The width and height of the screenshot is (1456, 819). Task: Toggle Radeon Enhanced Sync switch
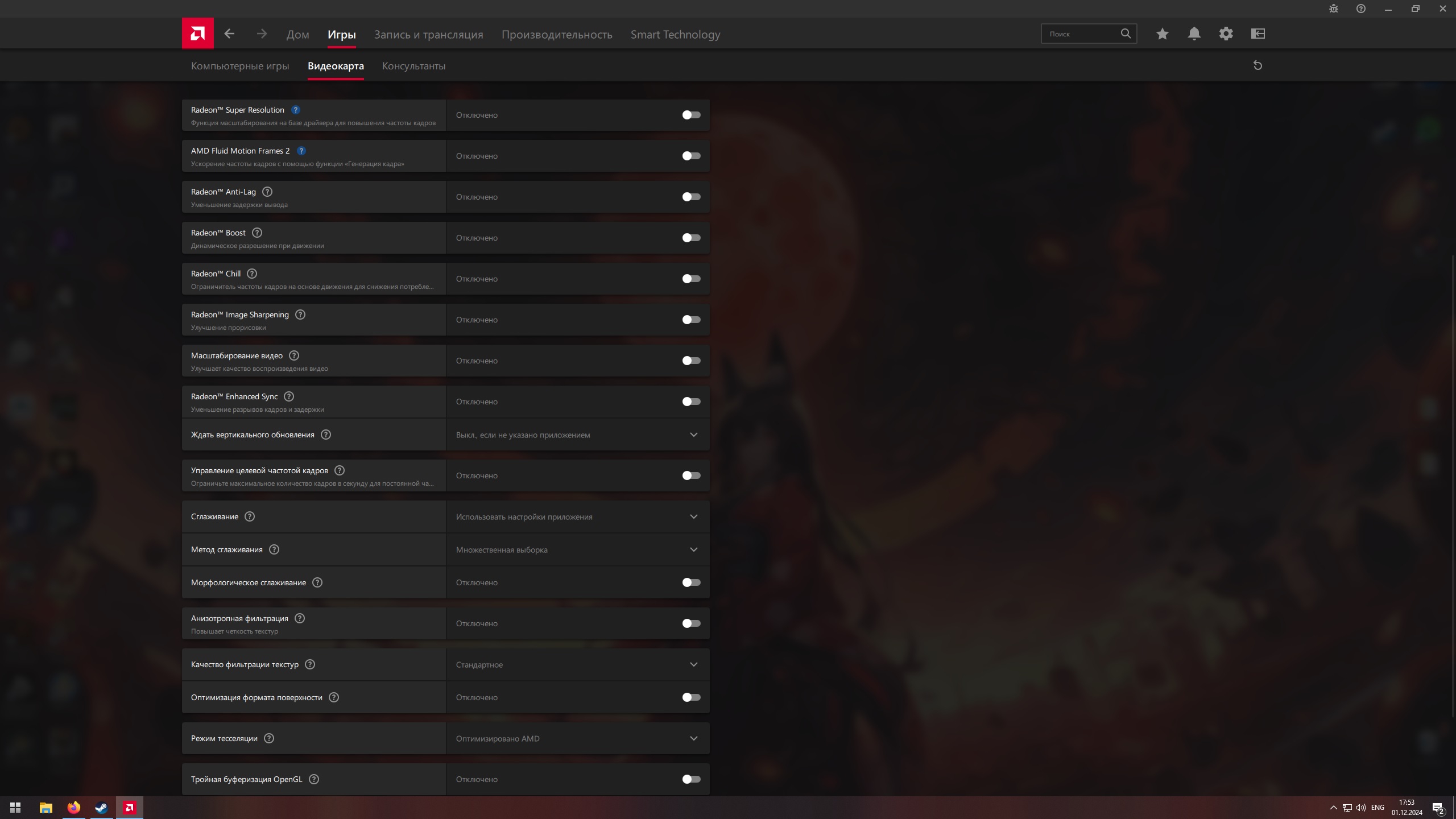[691, 402]
